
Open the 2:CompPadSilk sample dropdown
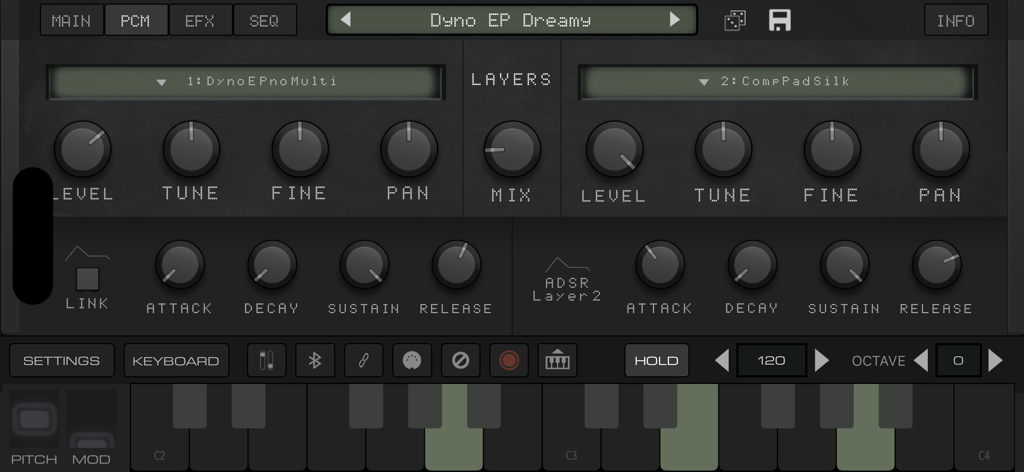click(777, 82)
